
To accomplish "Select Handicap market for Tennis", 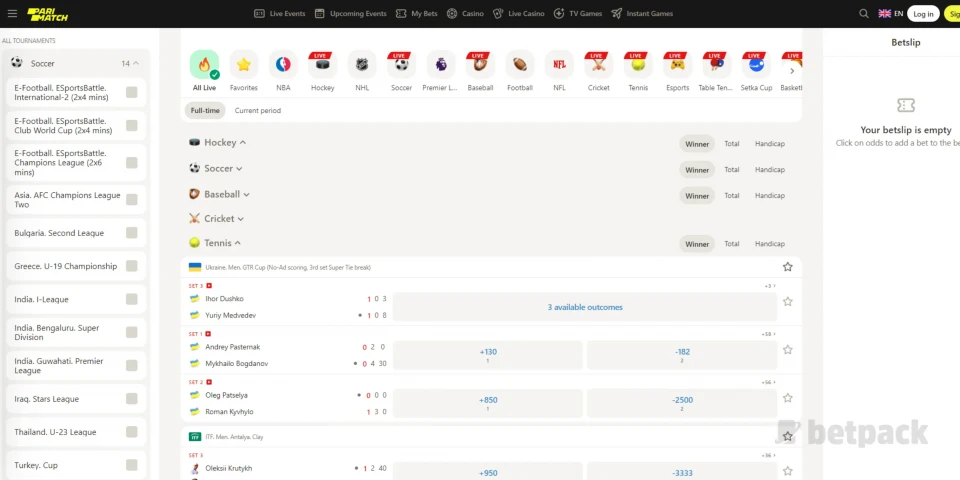I will tap(770, 244).
